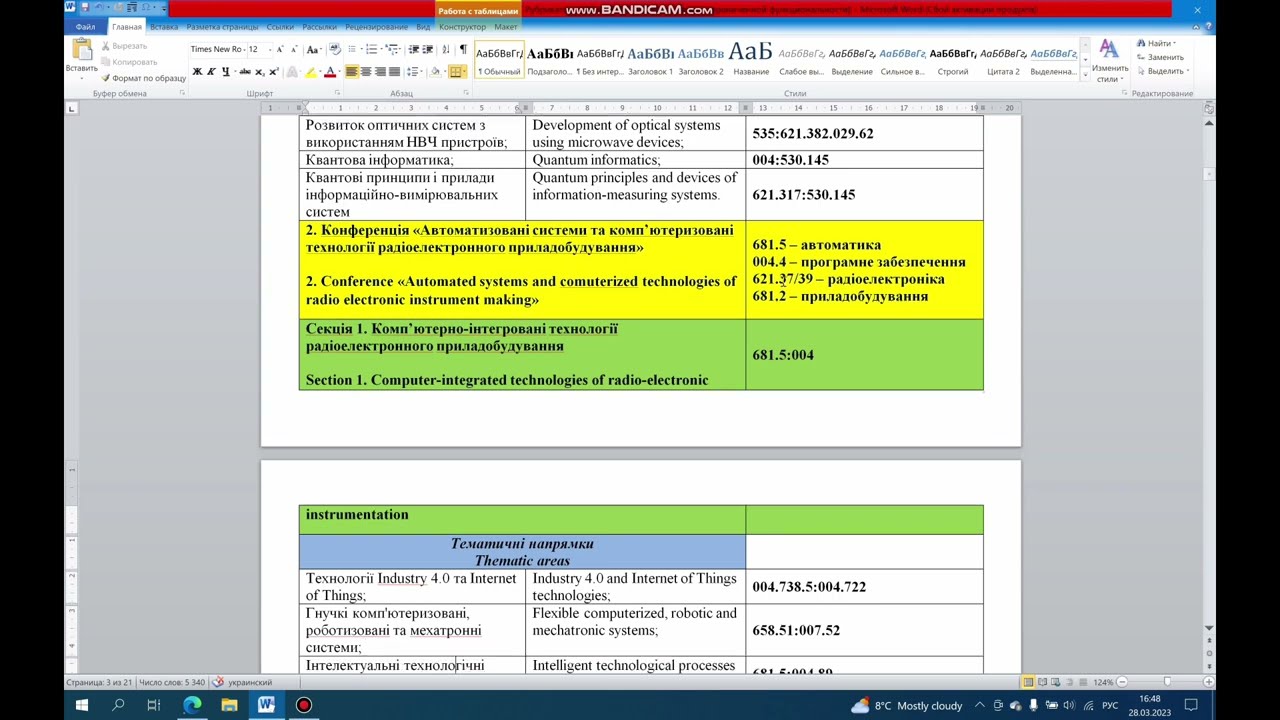The height and width of the screenshot is (720, 1280).
Task: Apply subscript formatting
Action: 259,72
